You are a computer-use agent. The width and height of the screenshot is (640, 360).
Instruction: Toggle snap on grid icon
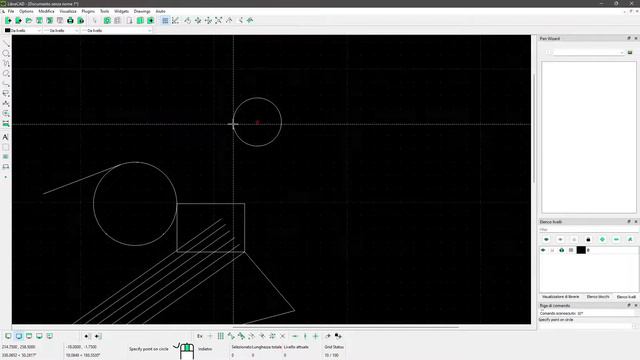click(220, 336)
